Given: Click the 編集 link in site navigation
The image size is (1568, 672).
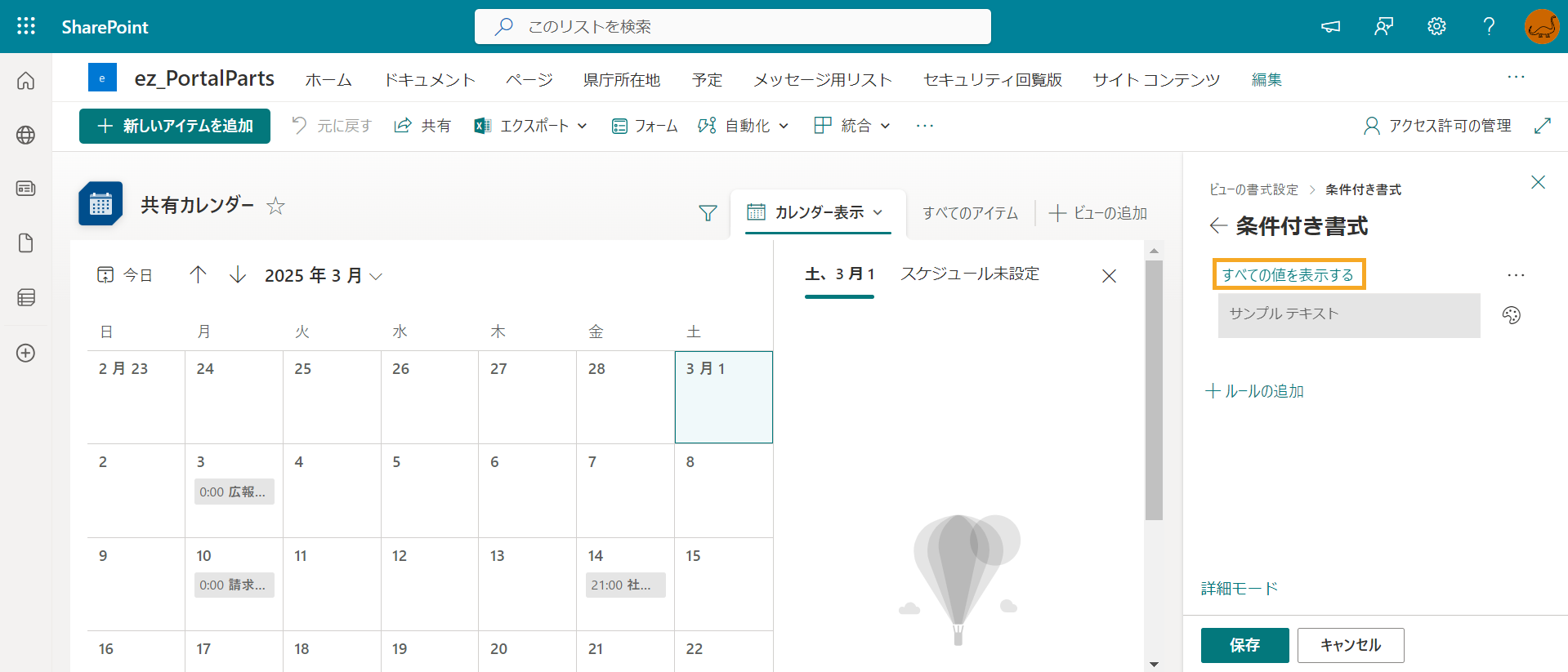Looking at the screenshot, I should coord(1266,79).
